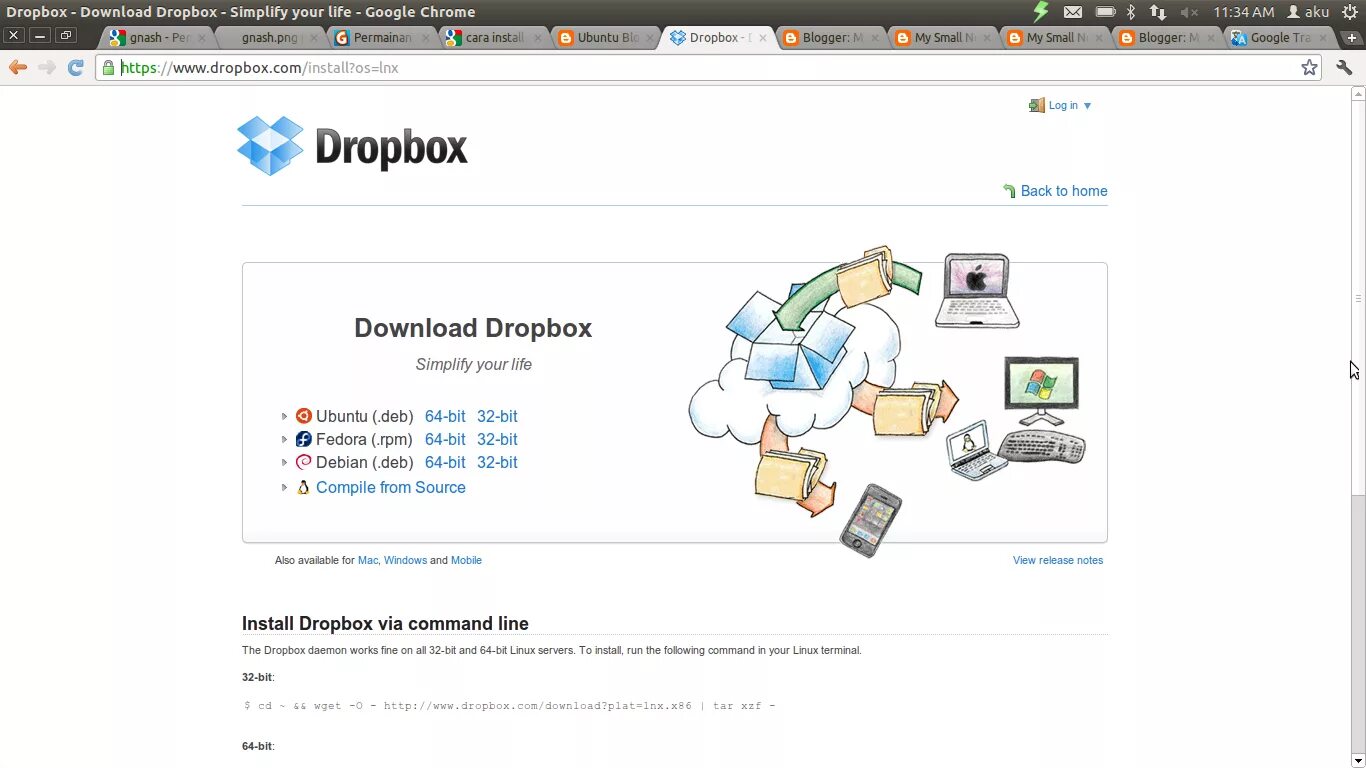The height and width of the screenshot is (768, 1366).
Task: Show the calendar from 11:34 AM clock
Action: tap(1243, 12)
